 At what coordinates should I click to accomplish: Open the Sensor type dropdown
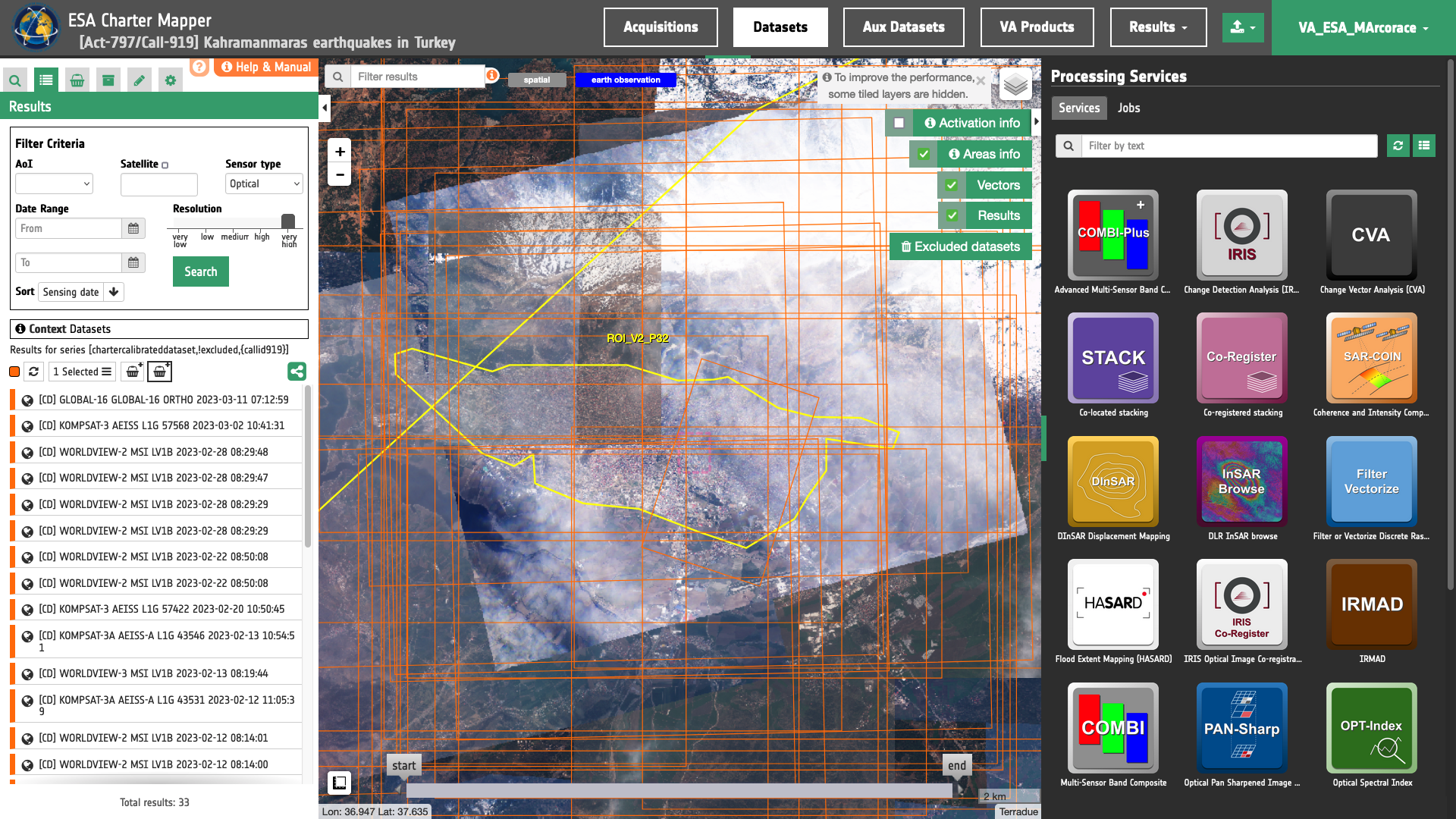pyautogui.click(x=264, y=184)
